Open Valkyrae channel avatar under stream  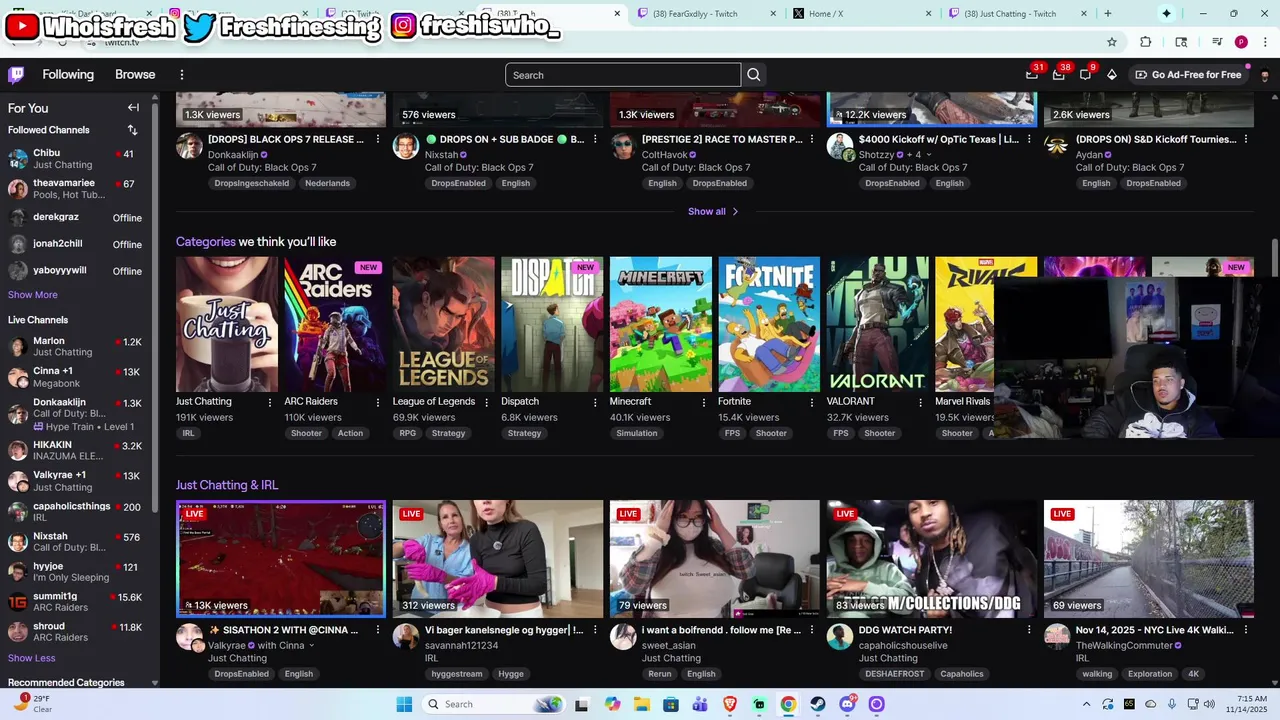pyautogui.click(x=190, y=636)
